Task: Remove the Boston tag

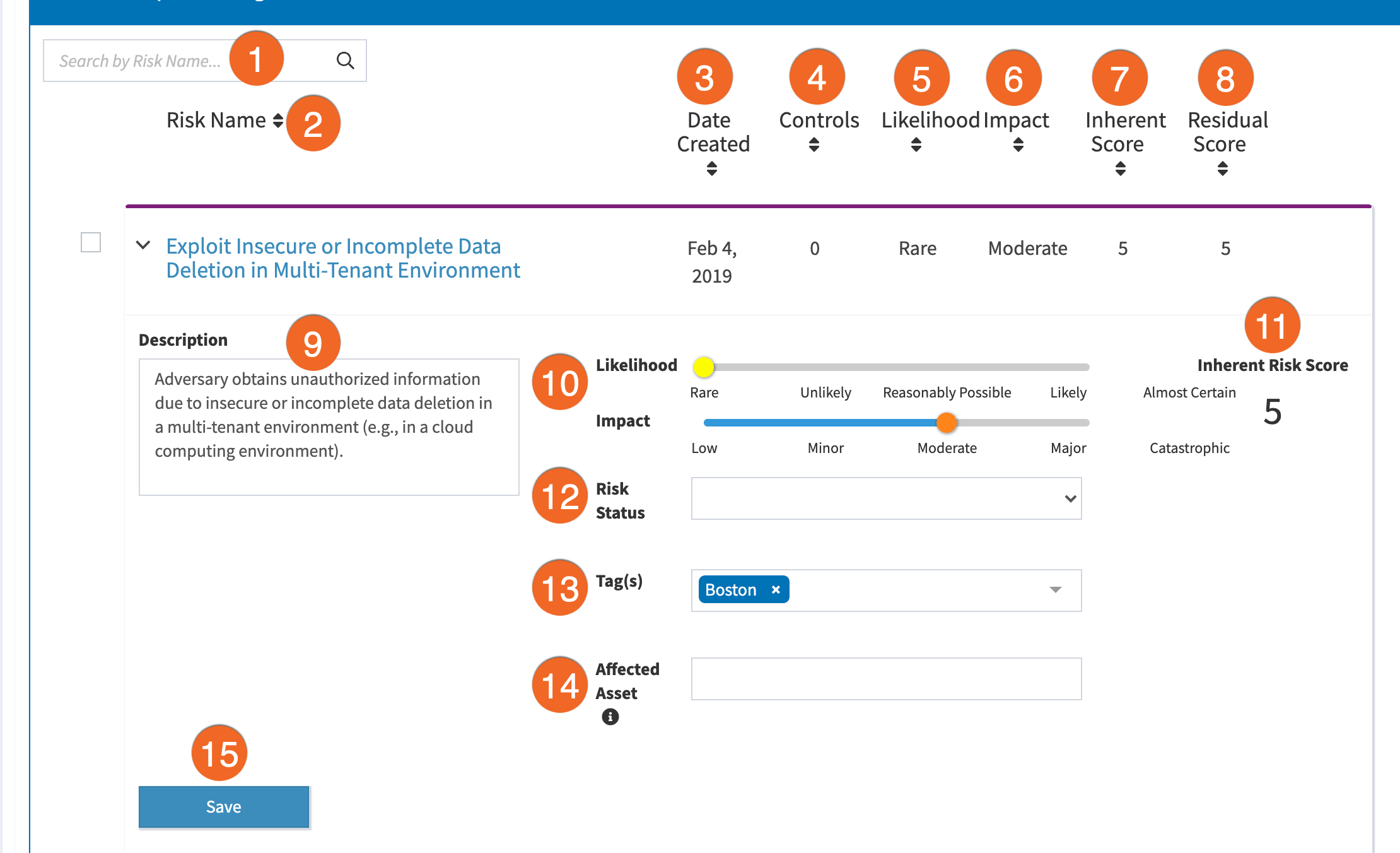Action: [x=775, y=589]
